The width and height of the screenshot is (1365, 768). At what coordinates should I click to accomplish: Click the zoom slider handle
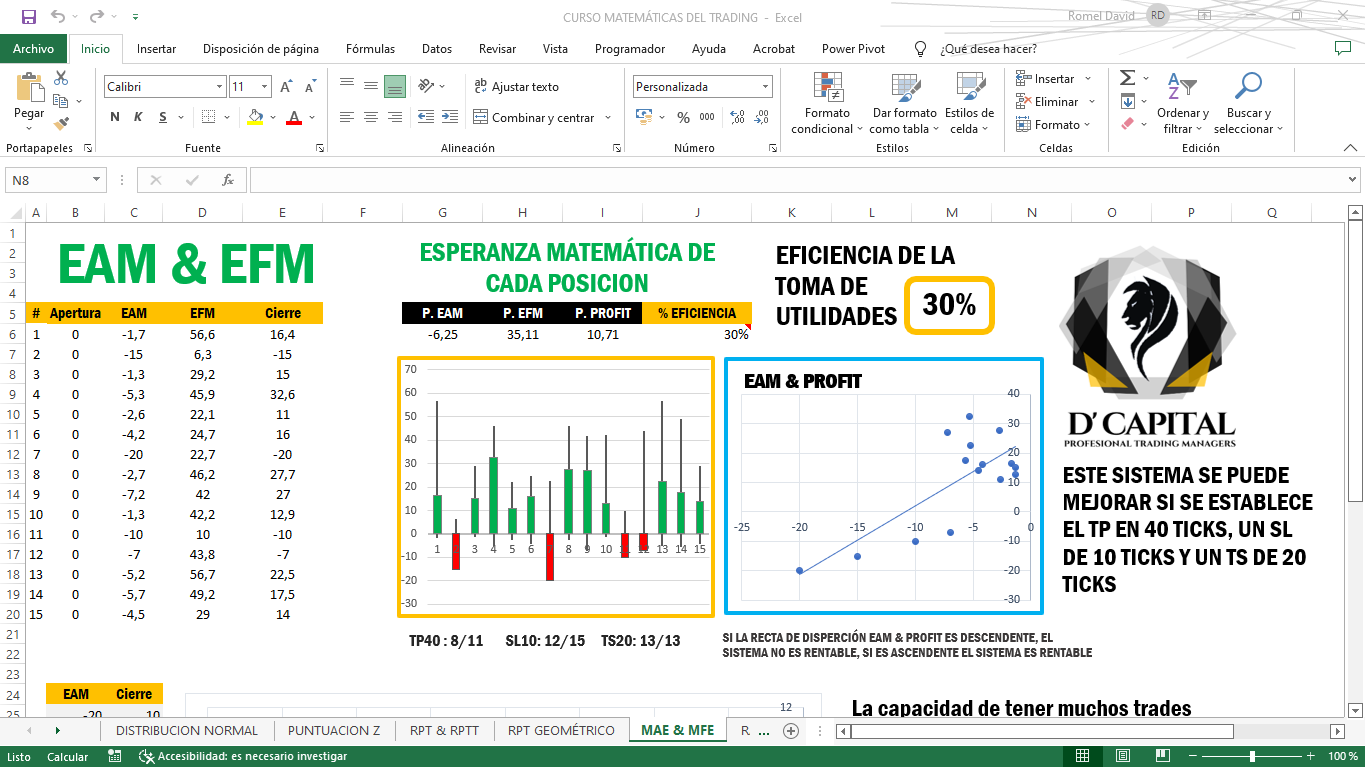point(1252,757)
